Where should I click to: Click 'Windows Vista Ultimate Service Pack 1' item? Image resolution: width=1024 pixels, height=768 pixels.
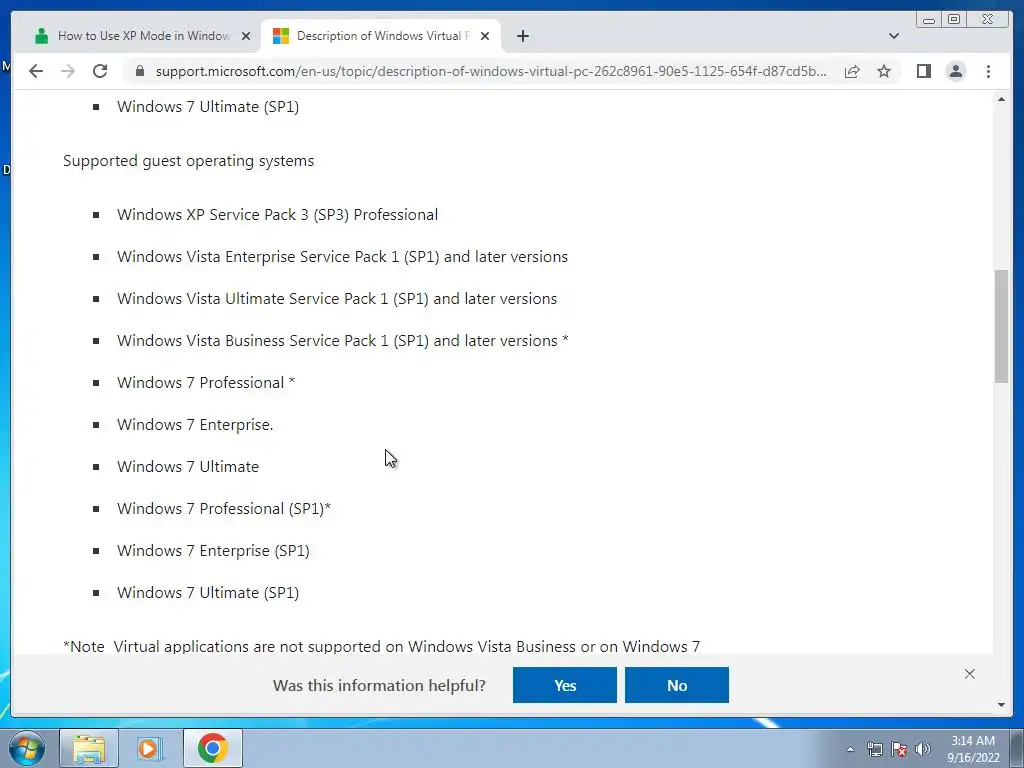pyautogui.click(x=337, y=298)
